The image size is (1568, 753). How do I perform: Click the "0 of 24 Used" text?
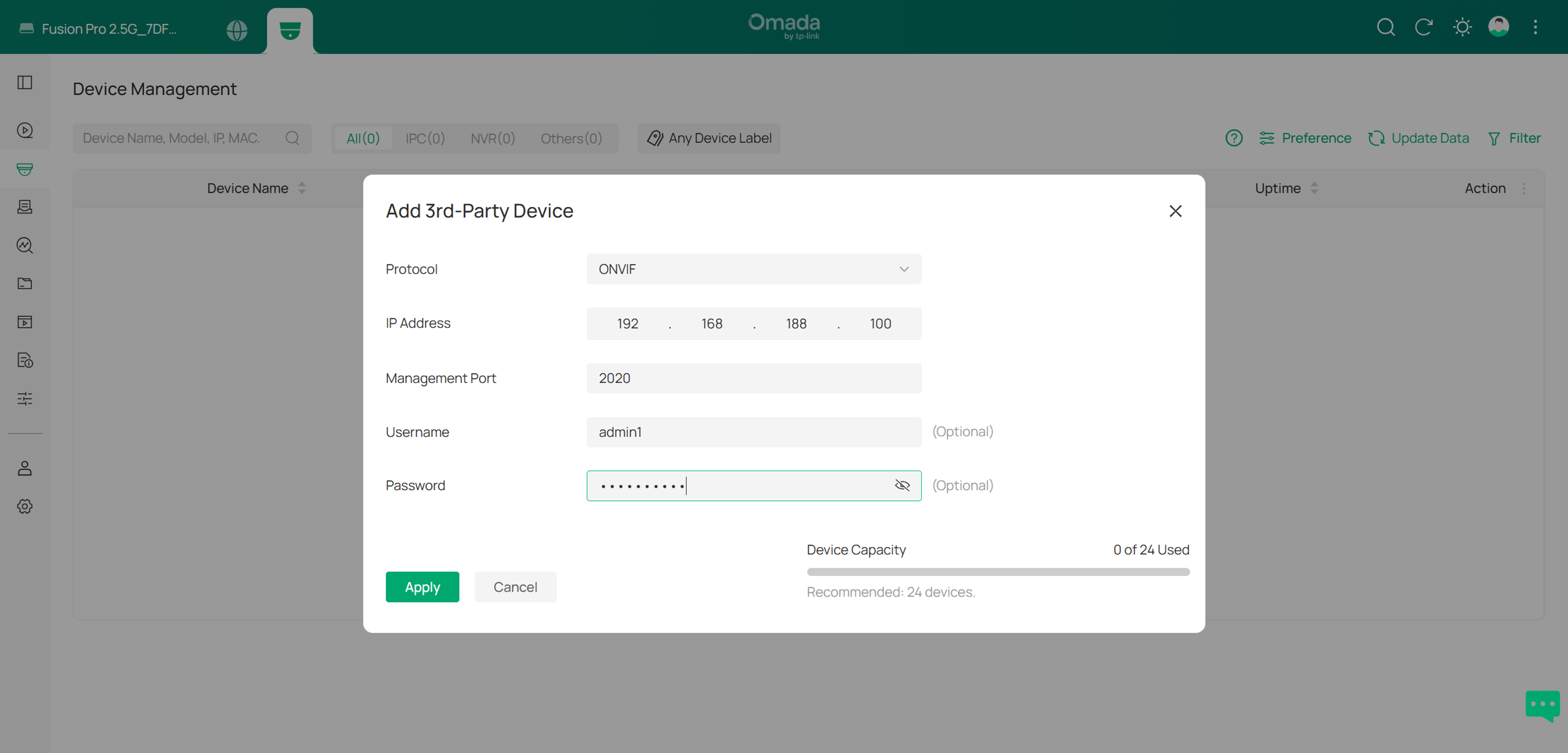pyautogui.click(x=1151, y=550)
